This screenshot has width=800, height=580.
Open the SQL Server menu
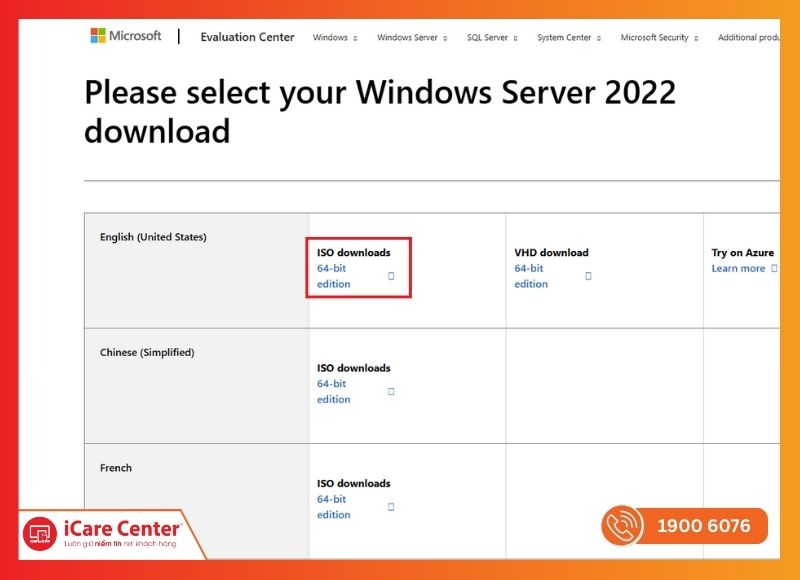[487, 38]
